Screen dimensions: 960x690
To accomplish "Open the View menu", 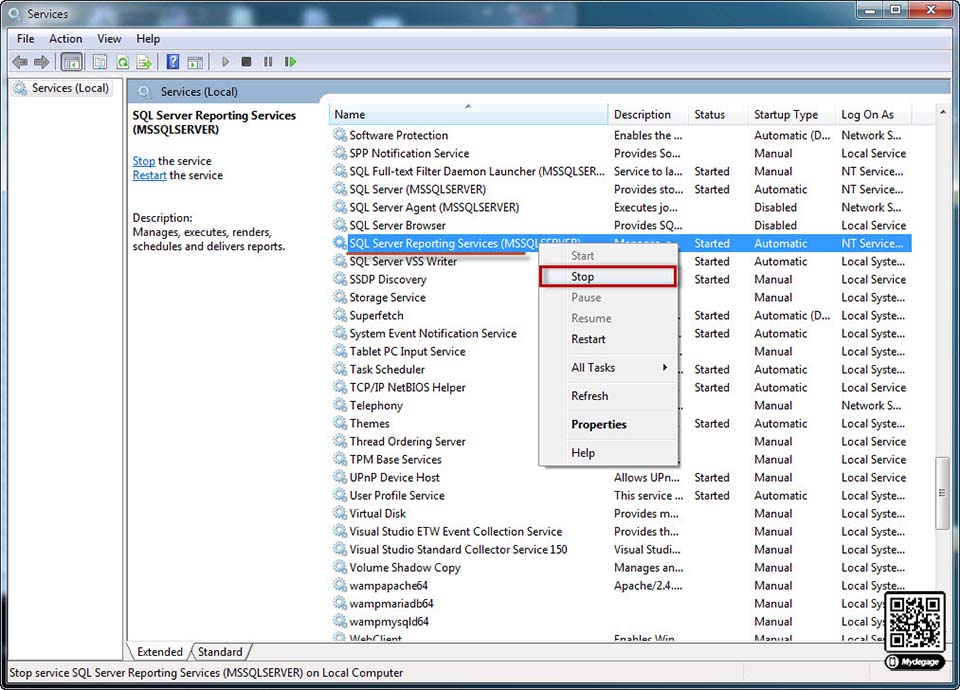I will click(x=109, y=39).
